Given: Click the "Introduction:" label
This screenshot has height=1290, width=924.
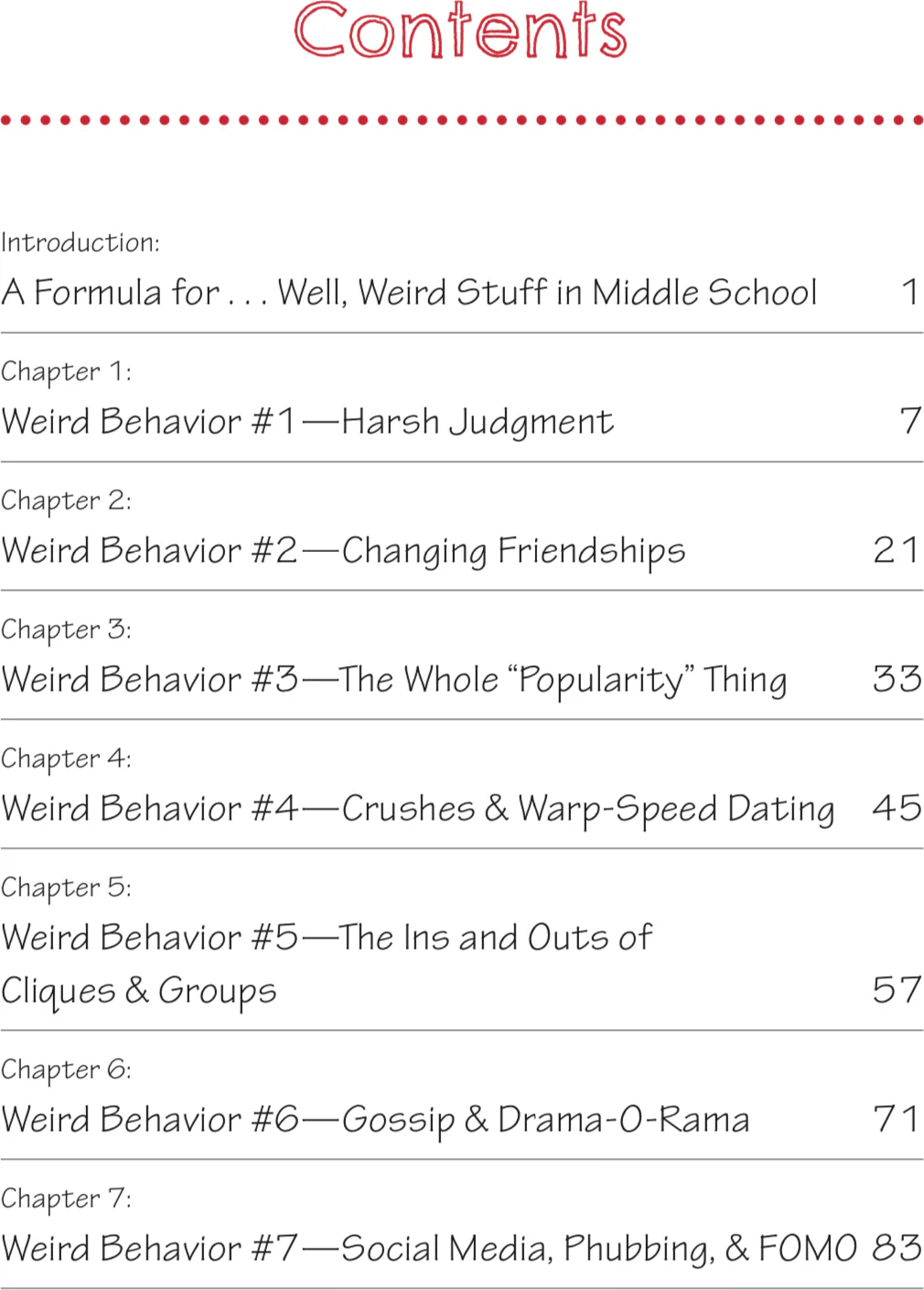Looking at the screenshot, I should click(x=81, y=242).
